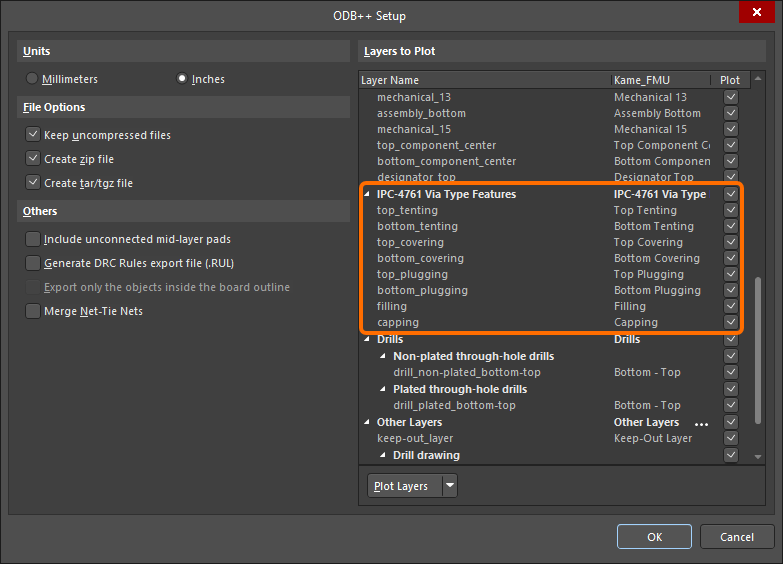783x564 pixels.
Task: Click the Plot column header
Action: 730,80
